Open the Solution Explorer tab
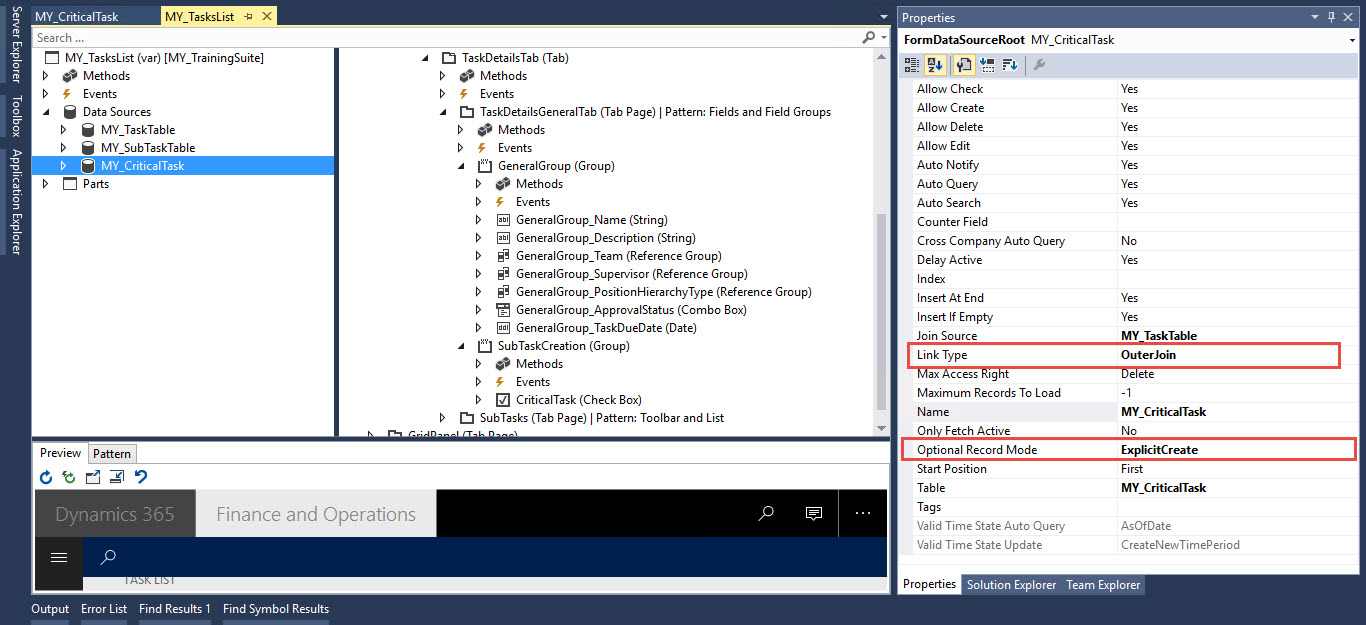 click(x=1009, y=585)
